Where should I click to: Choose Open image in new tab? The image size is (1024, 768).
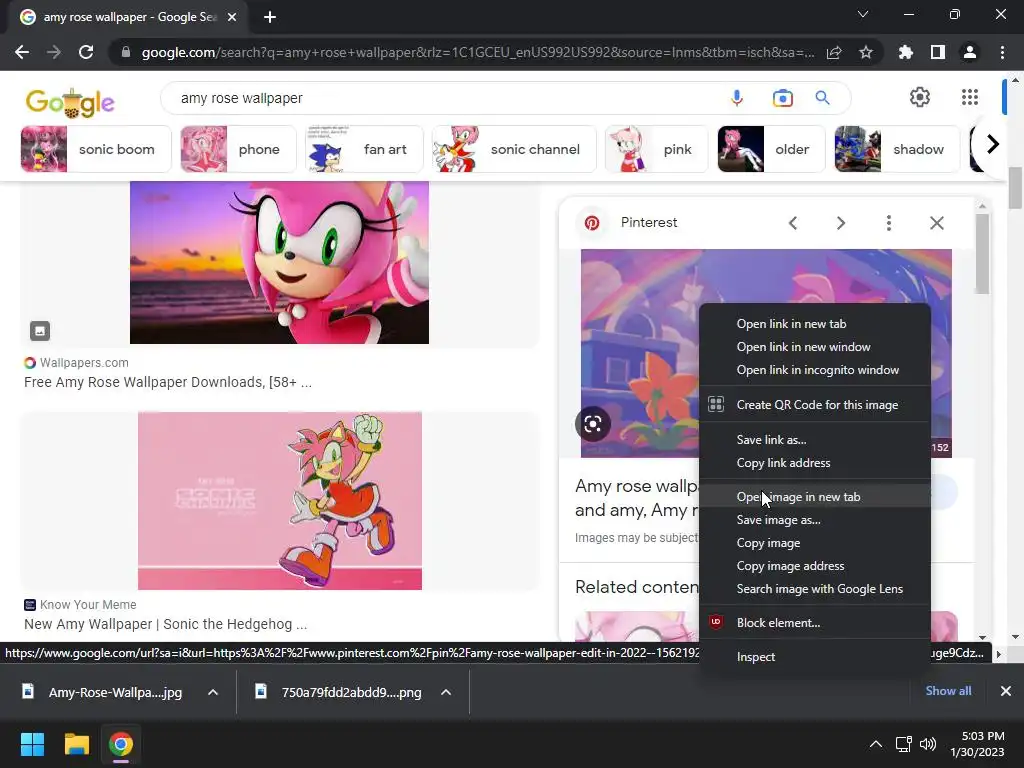814,497
